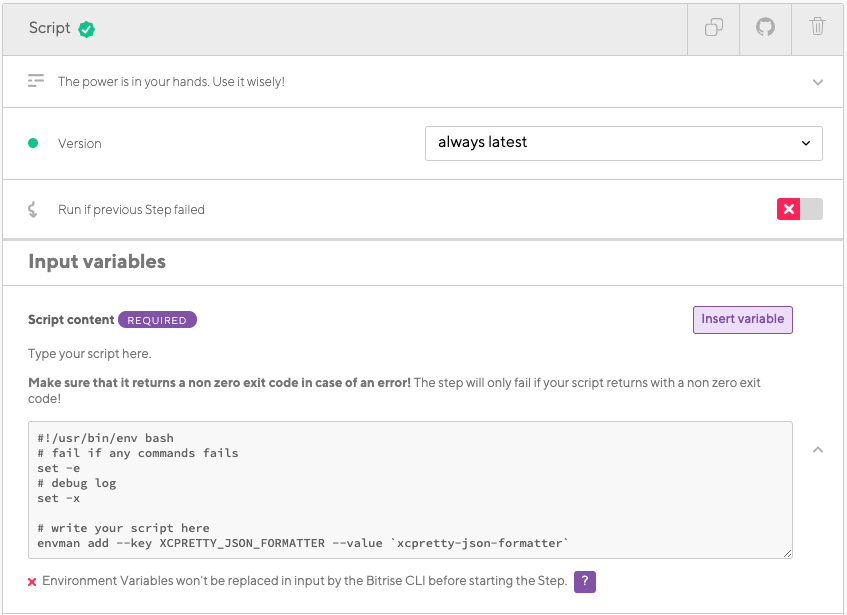Viewport: 847px width, 615px height.
Task: Click the trash delete Step icon
Action: point(817,28)
